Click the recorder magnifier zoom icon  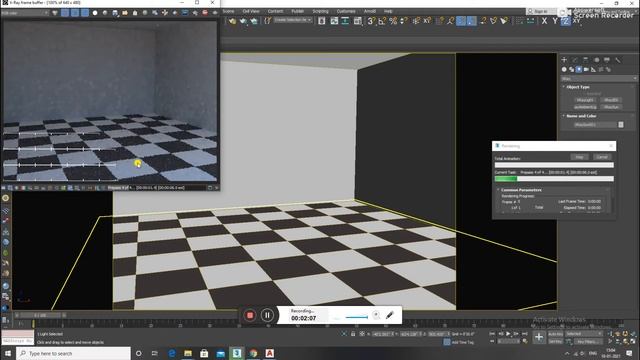pyautogui.click(x=376, y=315)
